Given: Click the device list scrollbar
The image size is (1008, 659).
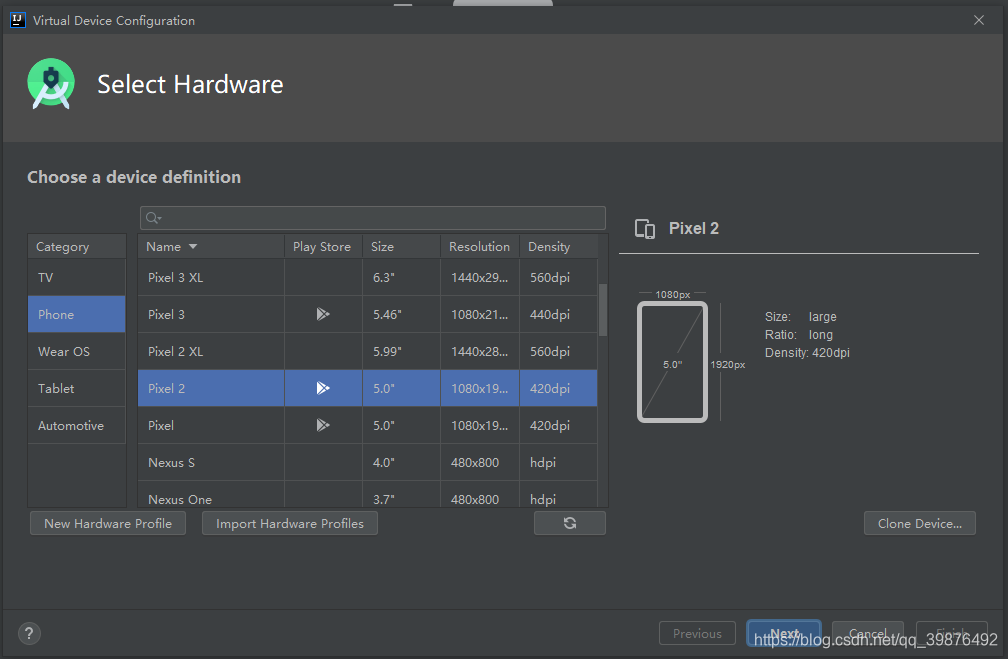Looking at the screenshot, I should point(603,310).
